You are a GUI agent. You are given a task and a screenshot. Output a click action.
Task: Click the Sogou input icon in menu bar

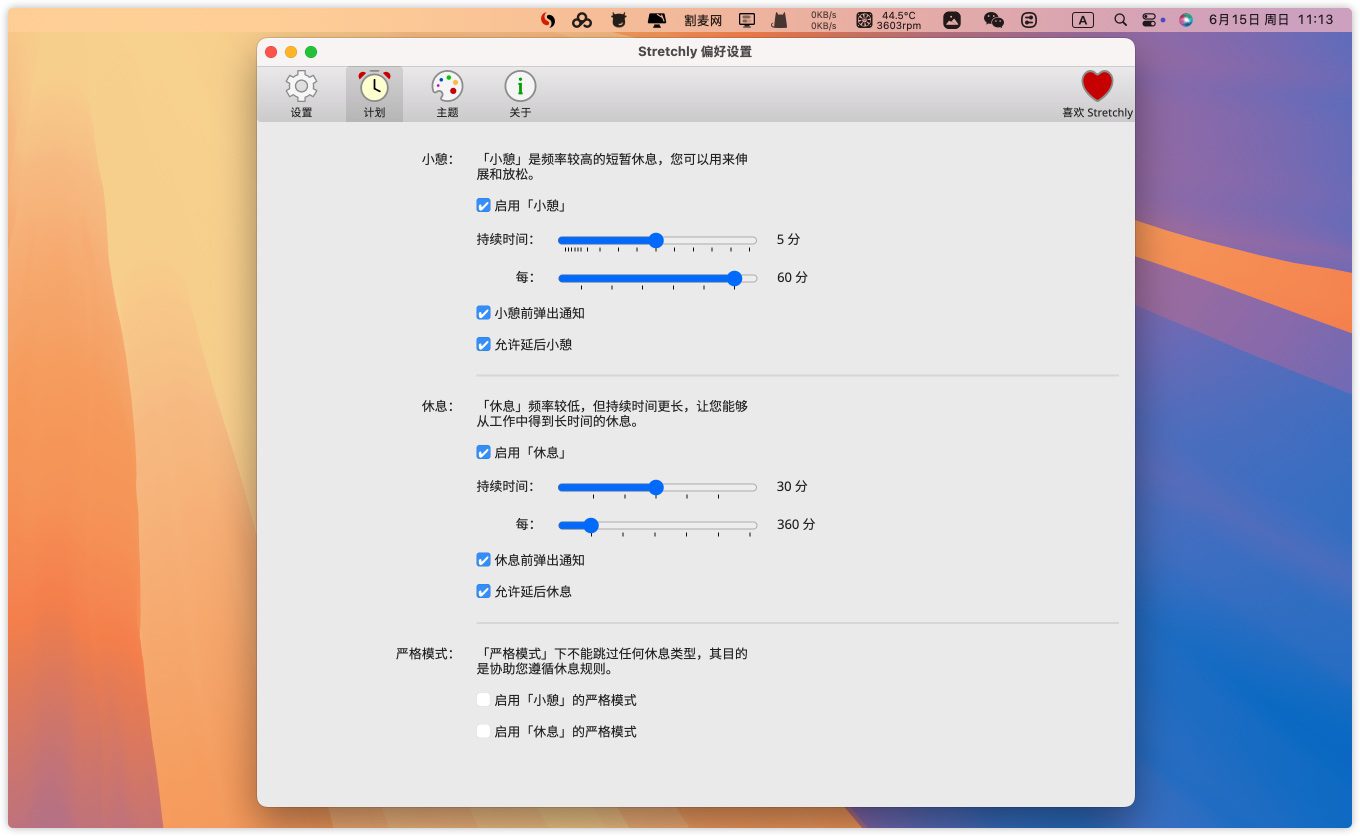coord(547,20)
